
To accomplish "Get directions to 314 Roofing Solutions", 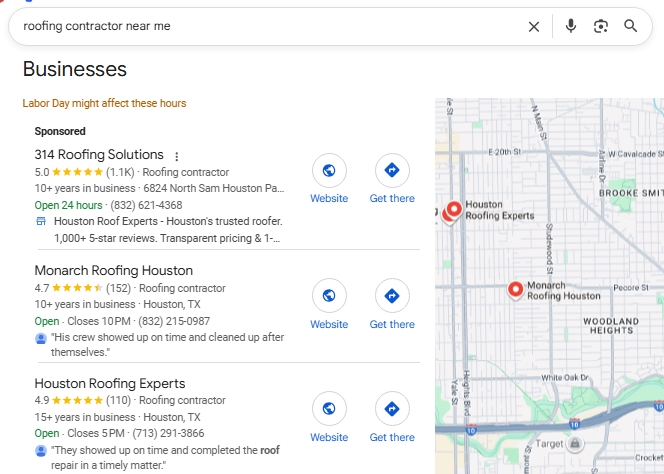I will coord(392,171).
